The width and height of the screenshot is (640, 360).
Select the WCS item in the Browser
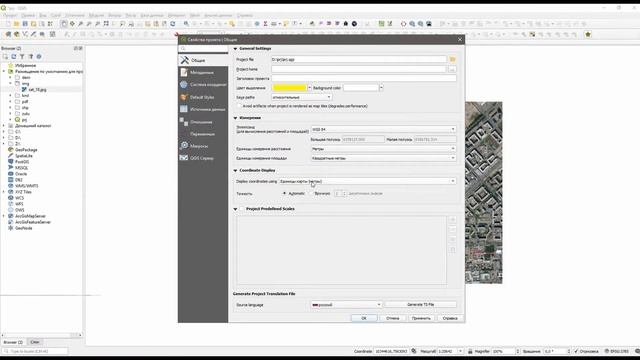20,198
